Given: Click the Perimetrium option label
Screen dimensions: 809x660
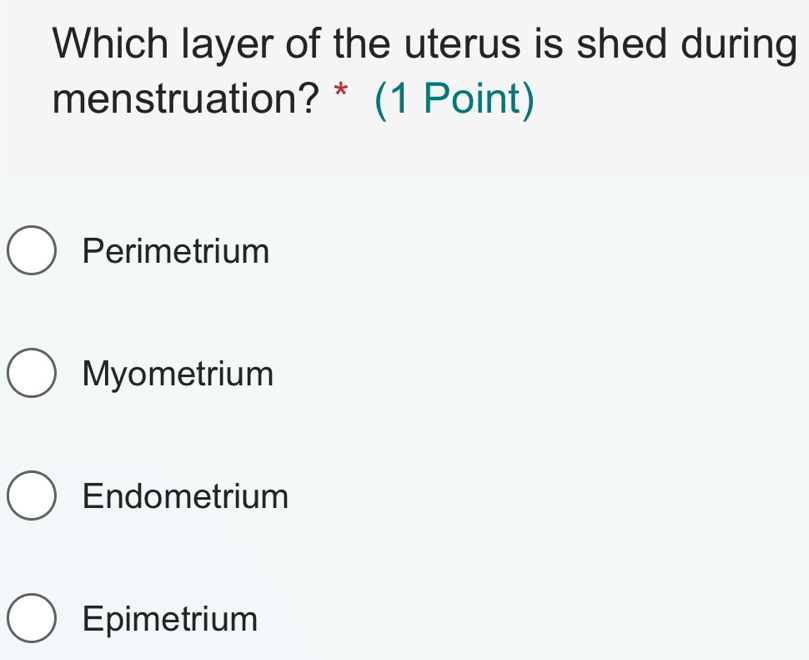Looking at the screenshot, I should pyautogui.click(x=177, y=252).
